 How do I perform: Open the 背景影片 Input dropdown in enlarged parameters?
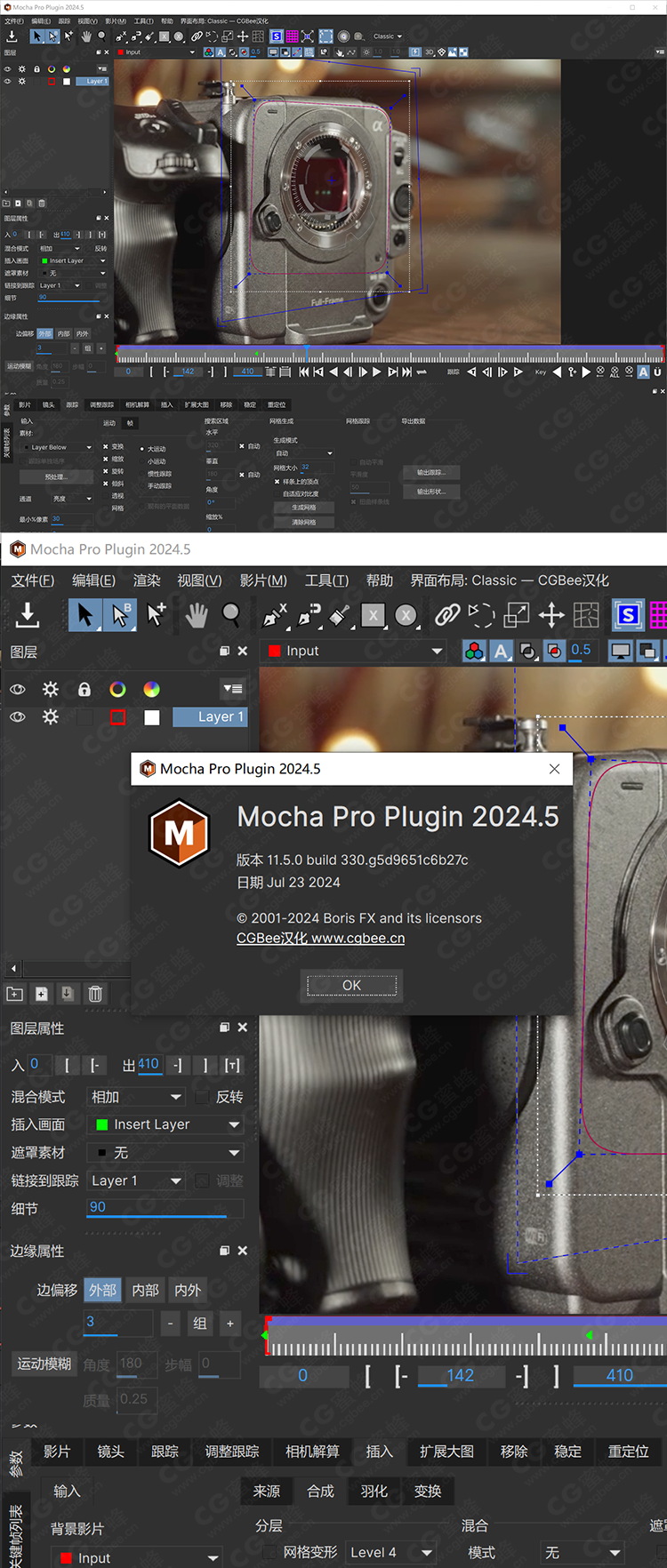coord(135,1557)
